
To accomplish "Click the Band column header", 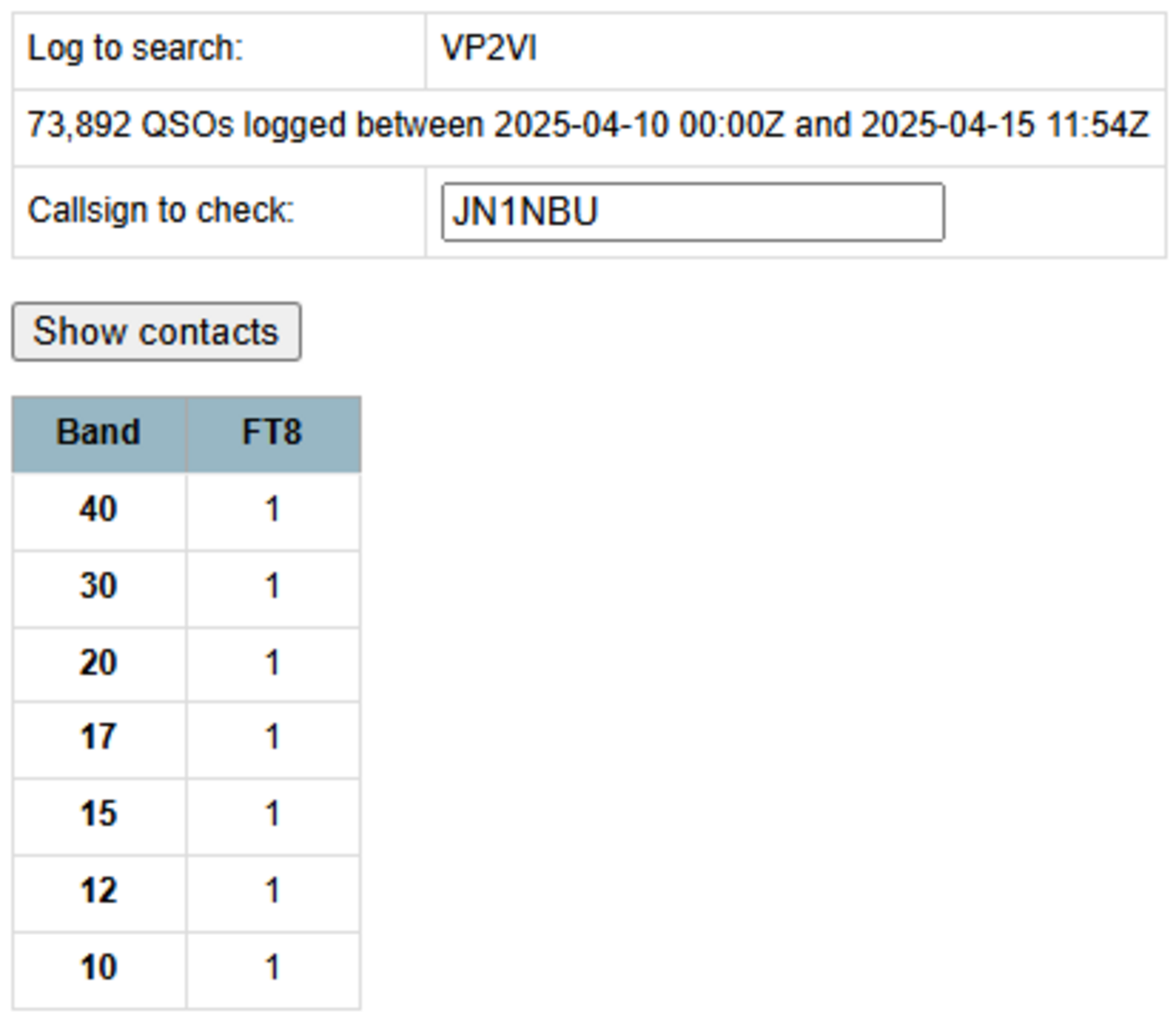I will click(x=98, y=432).
